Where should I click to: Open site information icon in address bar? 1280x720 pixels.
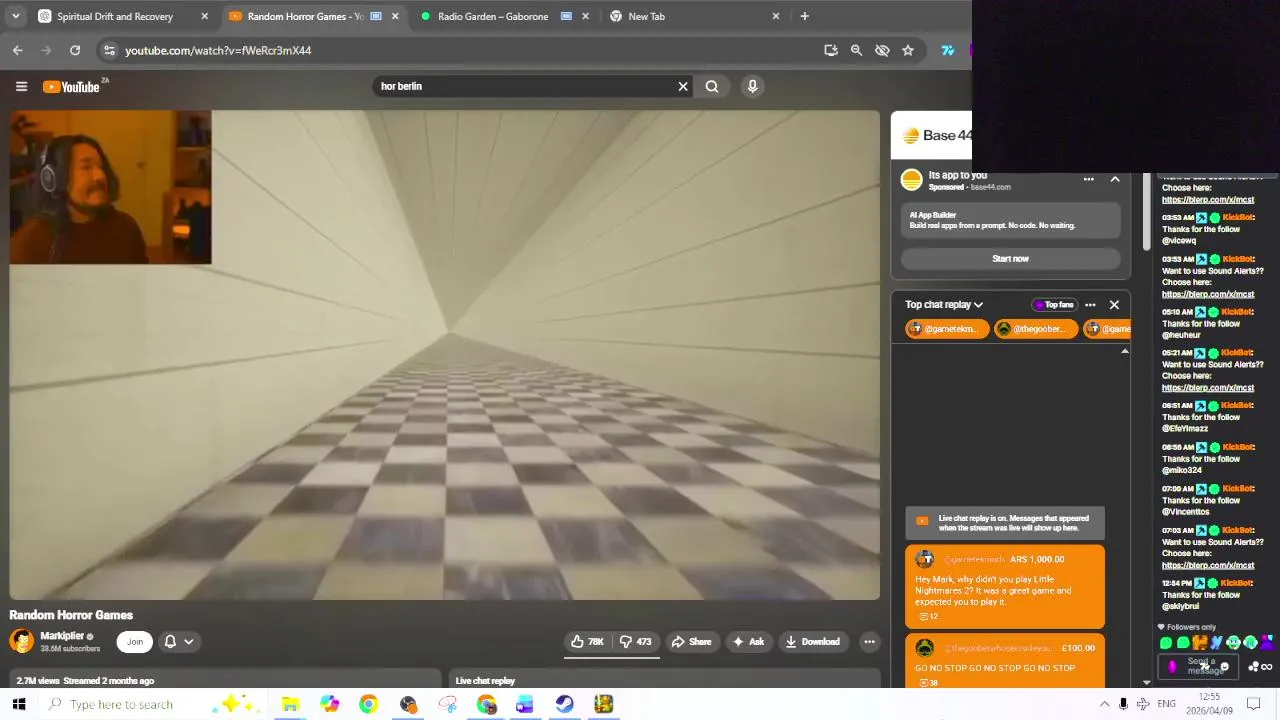click(x=109, y=50)
